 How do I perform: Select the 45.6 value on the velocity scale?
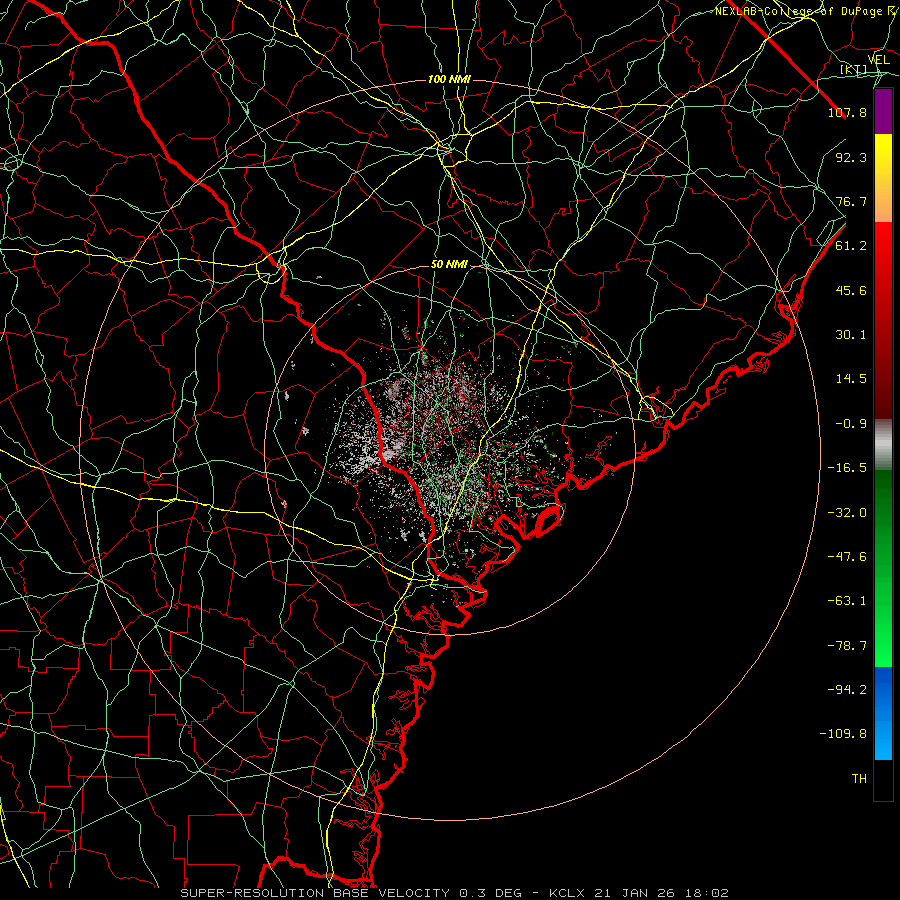(851, 290)
